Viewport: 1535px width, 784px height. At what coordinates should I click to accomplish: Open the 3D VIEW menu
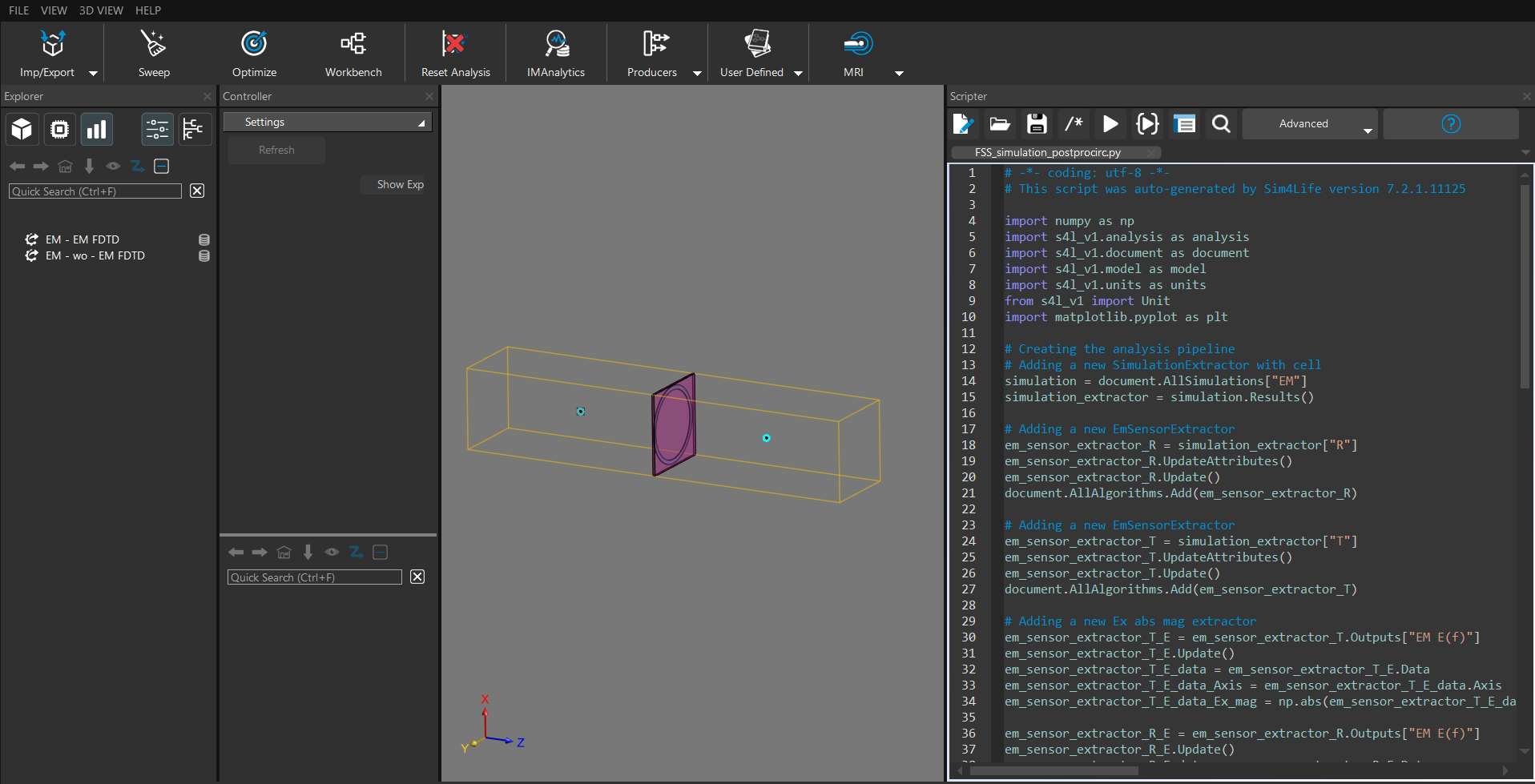[101, 10]
